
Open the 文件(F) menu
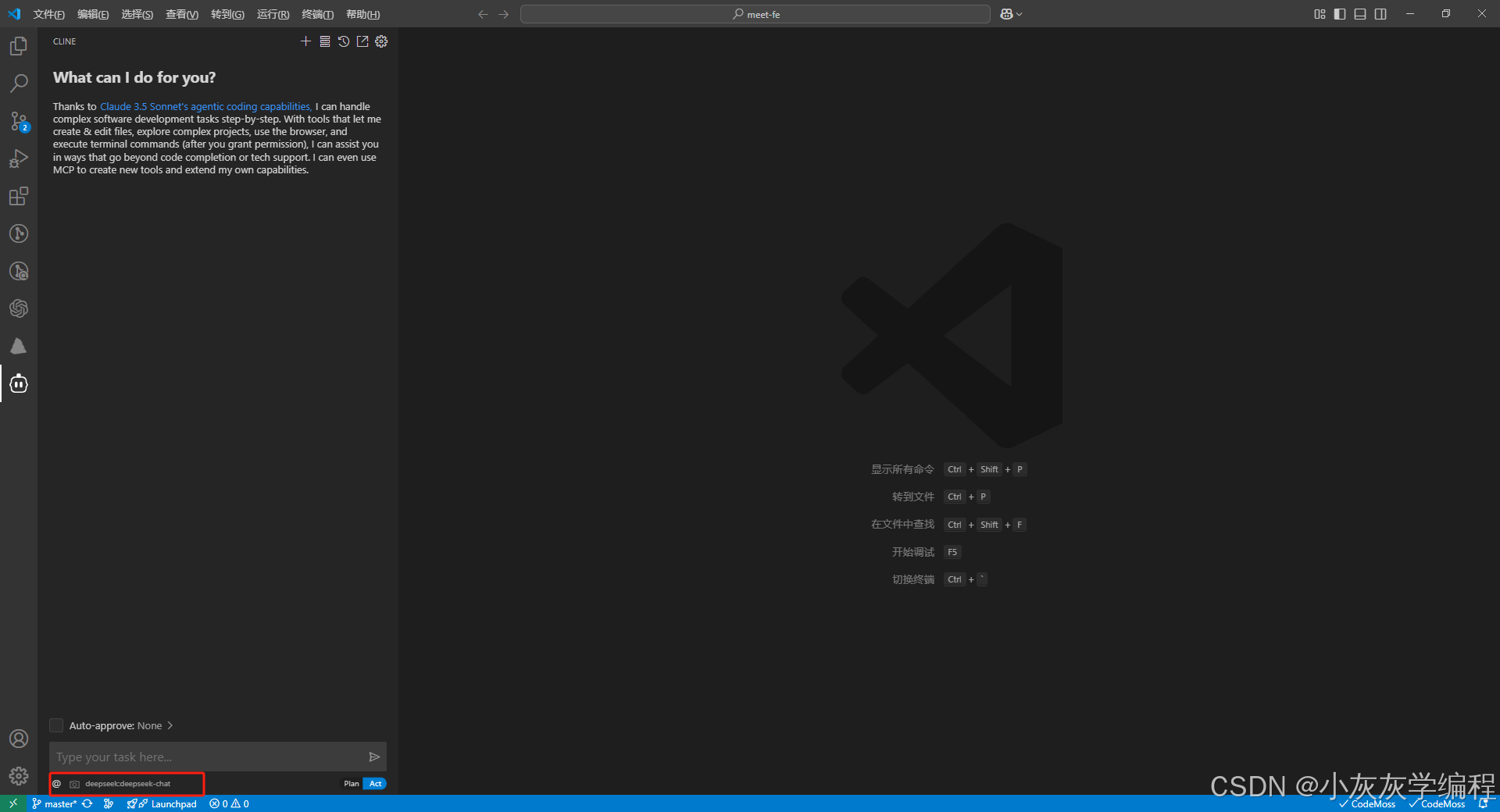click(x=48, y=14)
